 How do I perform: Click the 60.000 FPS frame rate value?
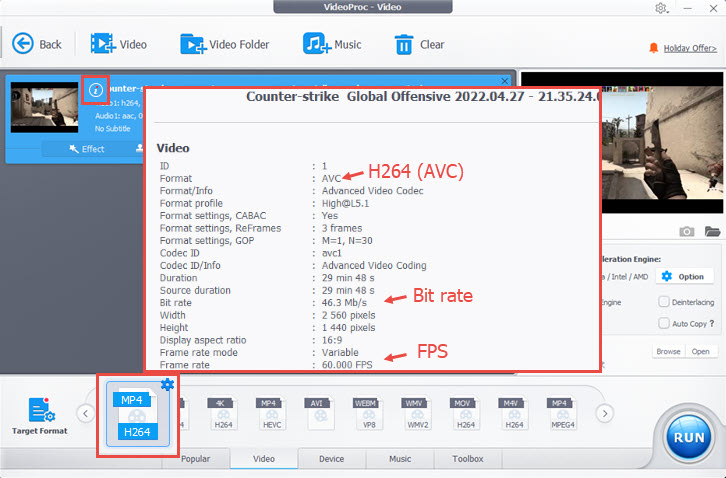click(x=347, y=365)
